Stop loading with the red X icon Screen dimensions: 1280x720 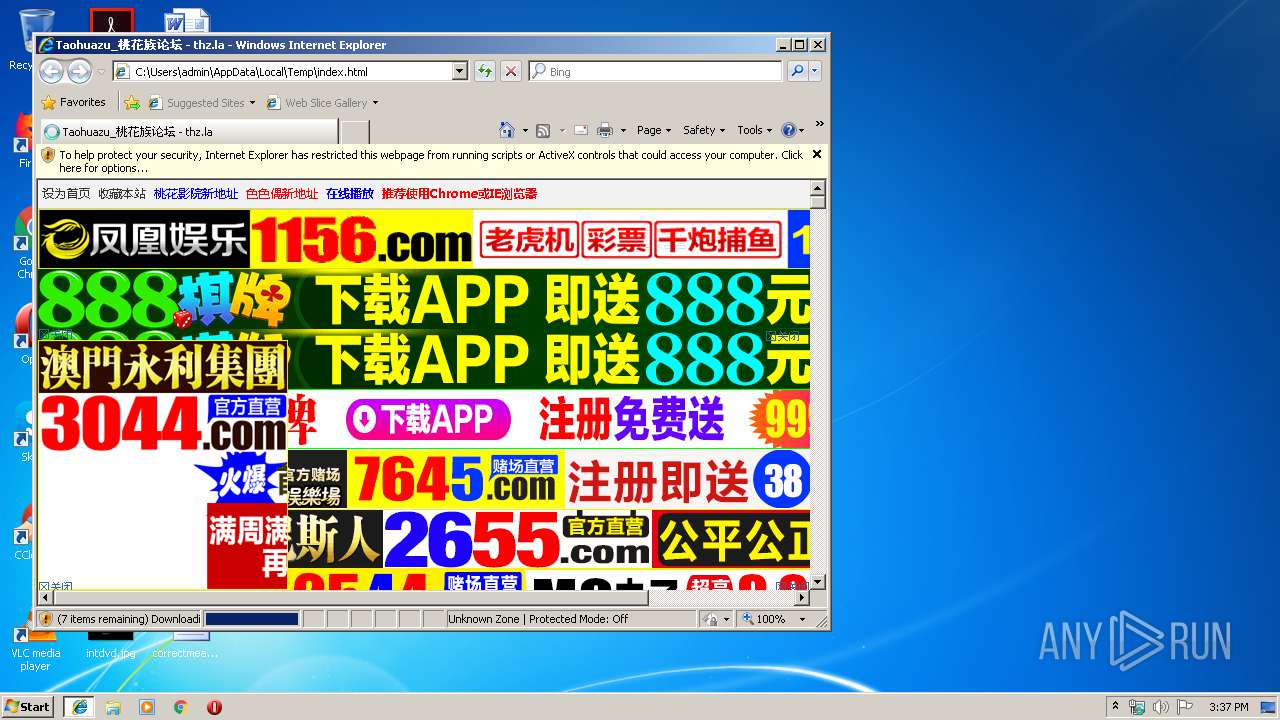coord(511,71)
